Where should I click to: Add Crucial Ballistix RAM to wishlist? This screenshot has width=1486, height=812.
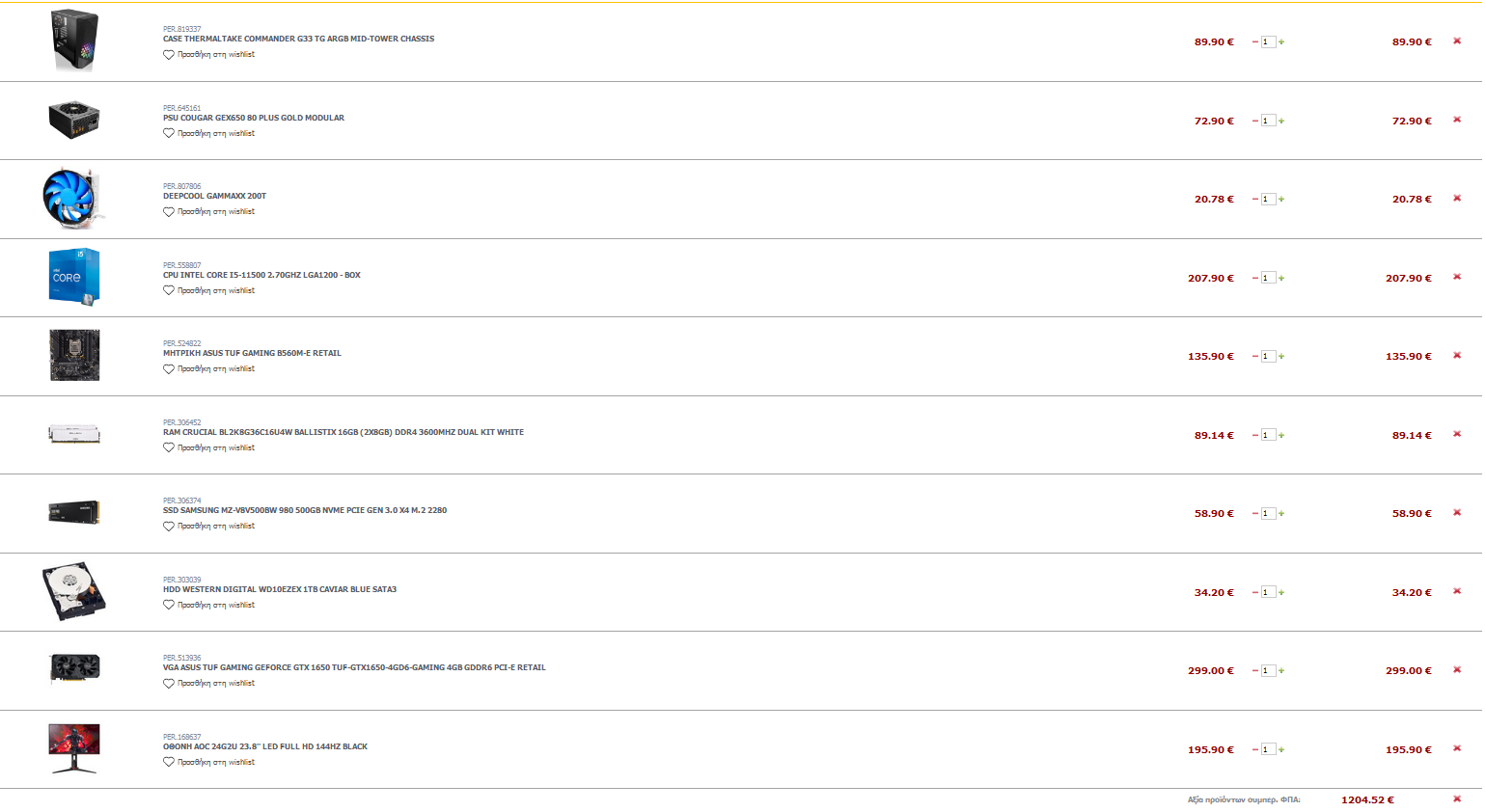pyautogui.click(x=208, y=448)
